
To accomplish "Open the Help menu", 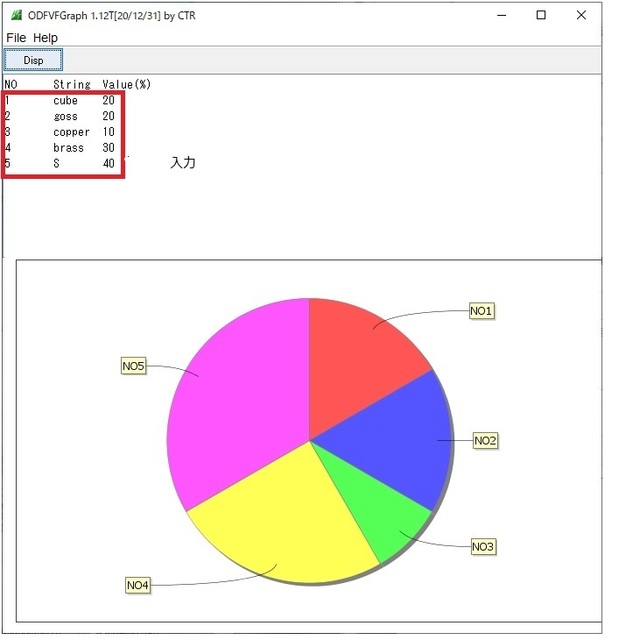I will 45,38.
